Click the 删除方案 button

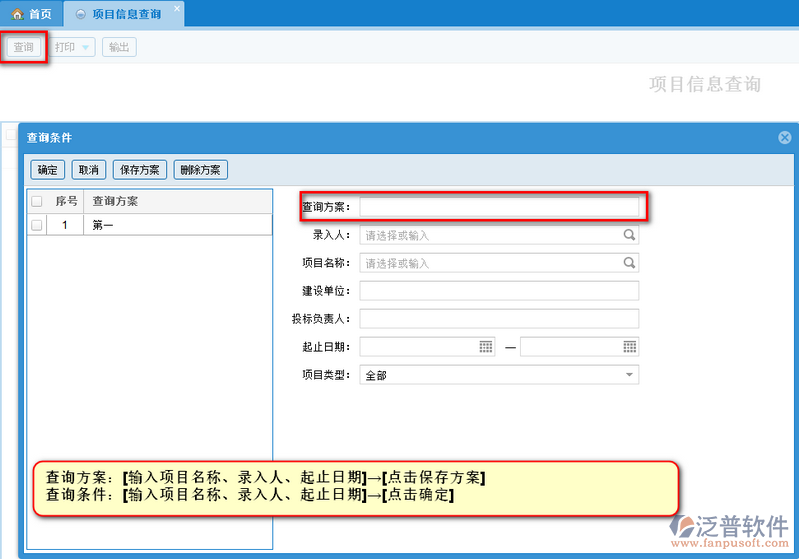pyautogui.click(x=201, y=170)
